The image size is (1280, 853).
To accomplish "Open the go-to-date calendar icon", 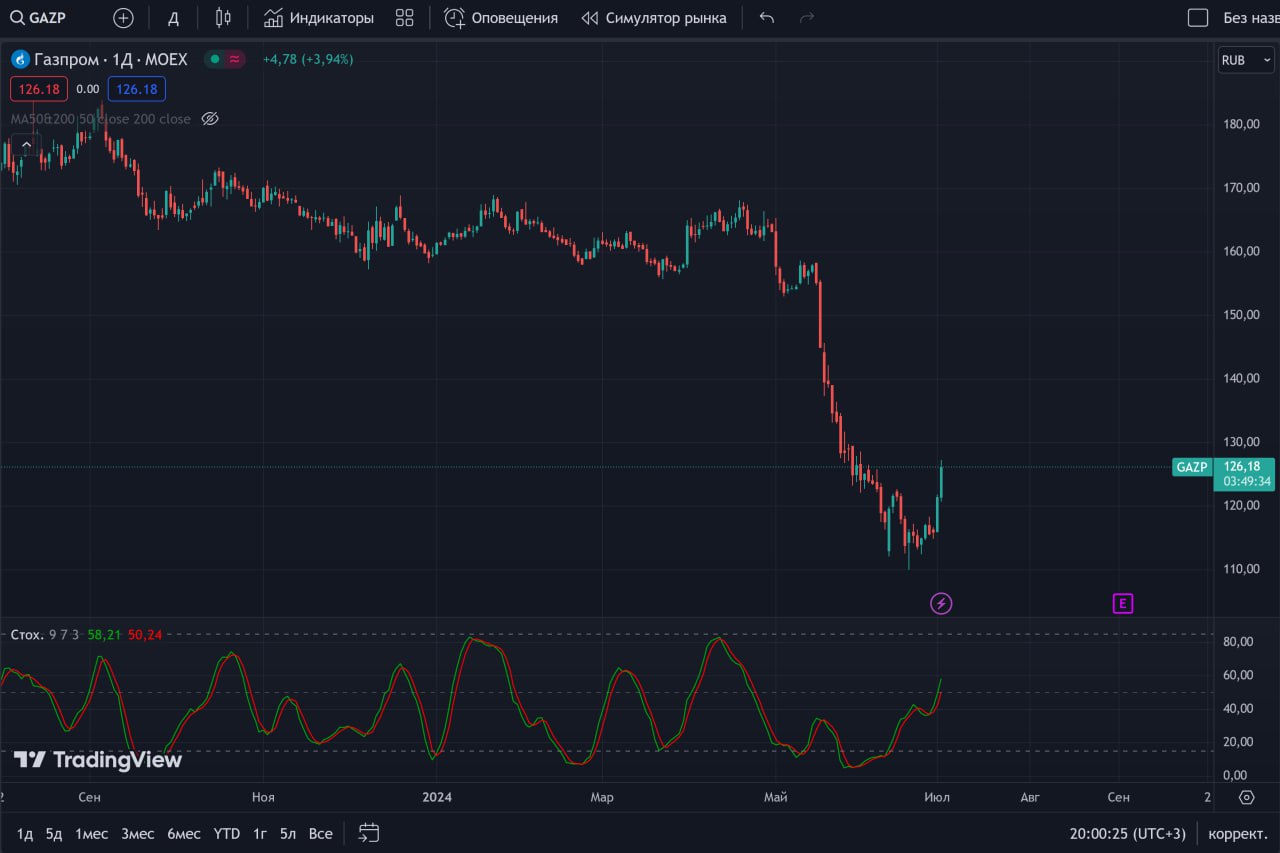I will pyautogui.click(x=369, y=833).
